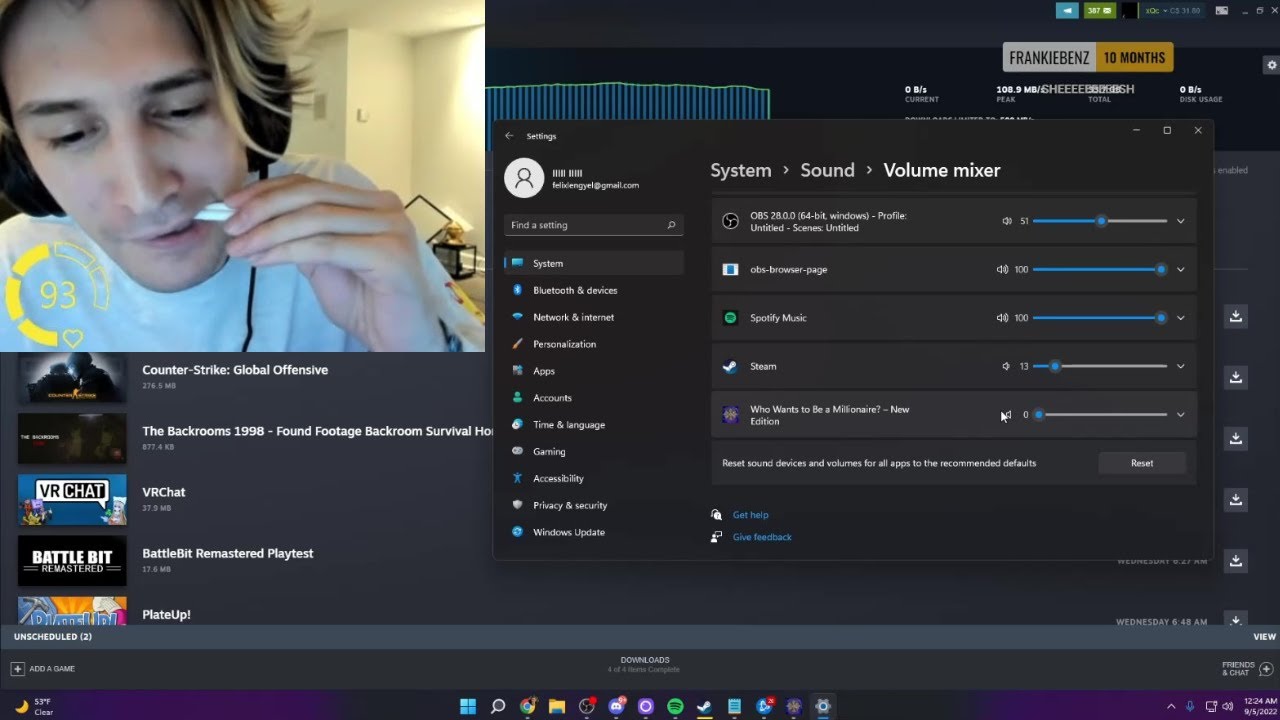This screenshot has width=1280, height=720.
Task: Mute the Spotify Music speaker icon
Action: tap(1002, 318)
